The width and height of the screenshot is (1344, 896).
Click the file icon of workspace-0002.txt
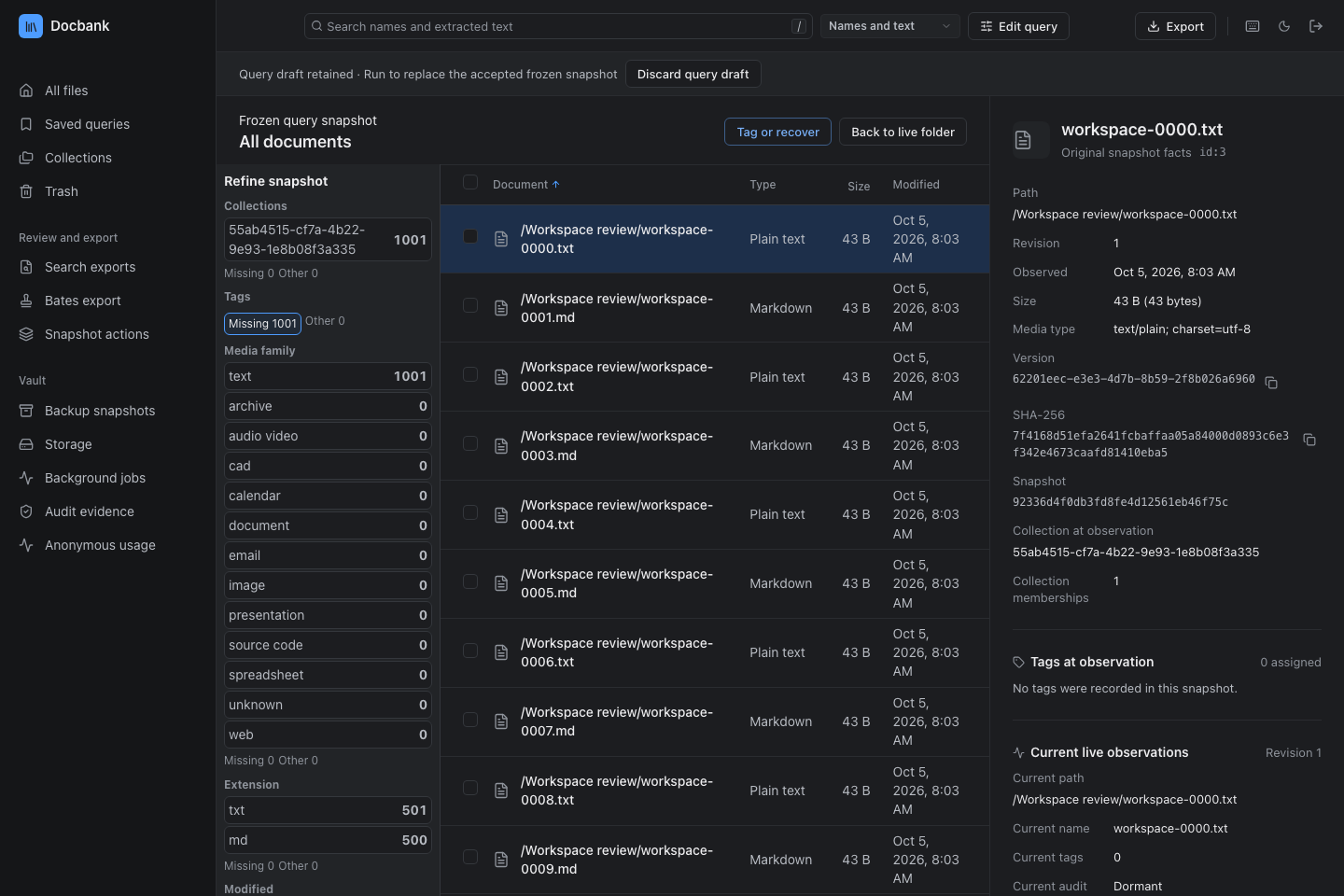[501, 377]
